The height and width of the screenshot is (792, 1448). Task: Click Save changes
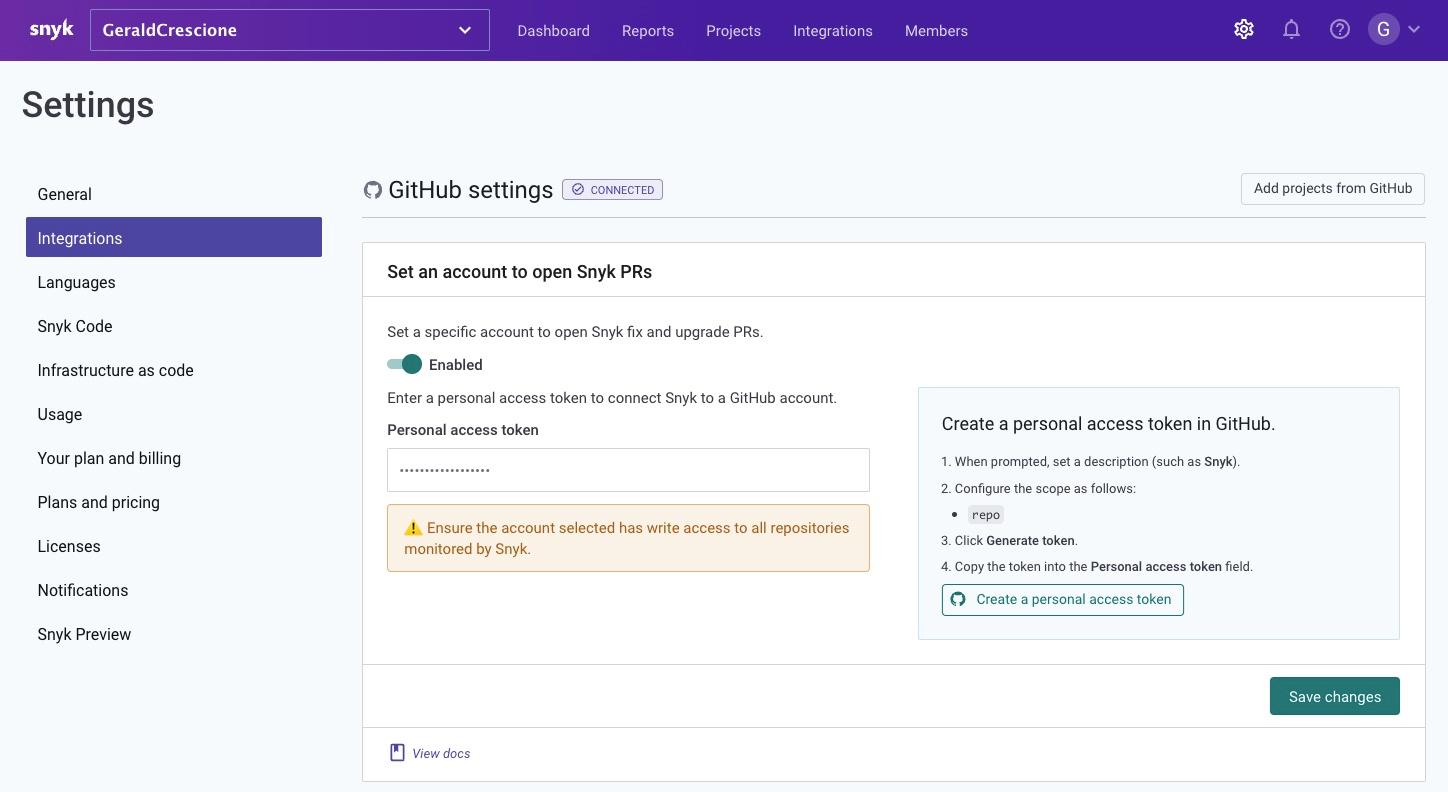pos(1335,696)
